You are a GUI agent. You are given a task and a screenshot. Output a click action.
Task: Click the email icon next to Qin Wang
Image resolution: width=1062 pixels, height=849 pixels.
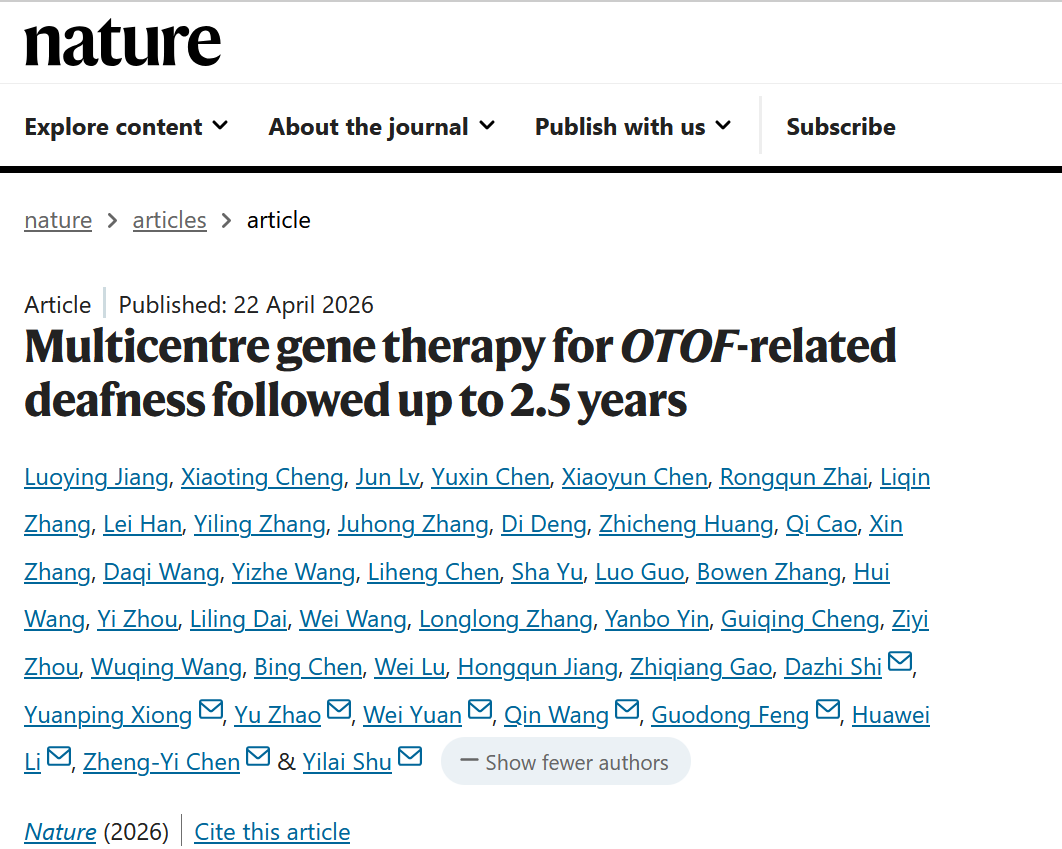click(627, 710)
